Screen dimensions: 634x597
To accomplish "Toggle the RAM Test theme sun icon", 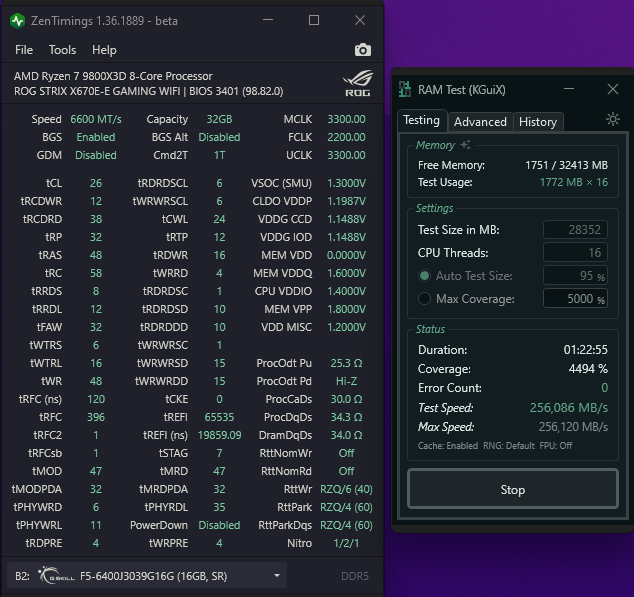I will point(613,119).
